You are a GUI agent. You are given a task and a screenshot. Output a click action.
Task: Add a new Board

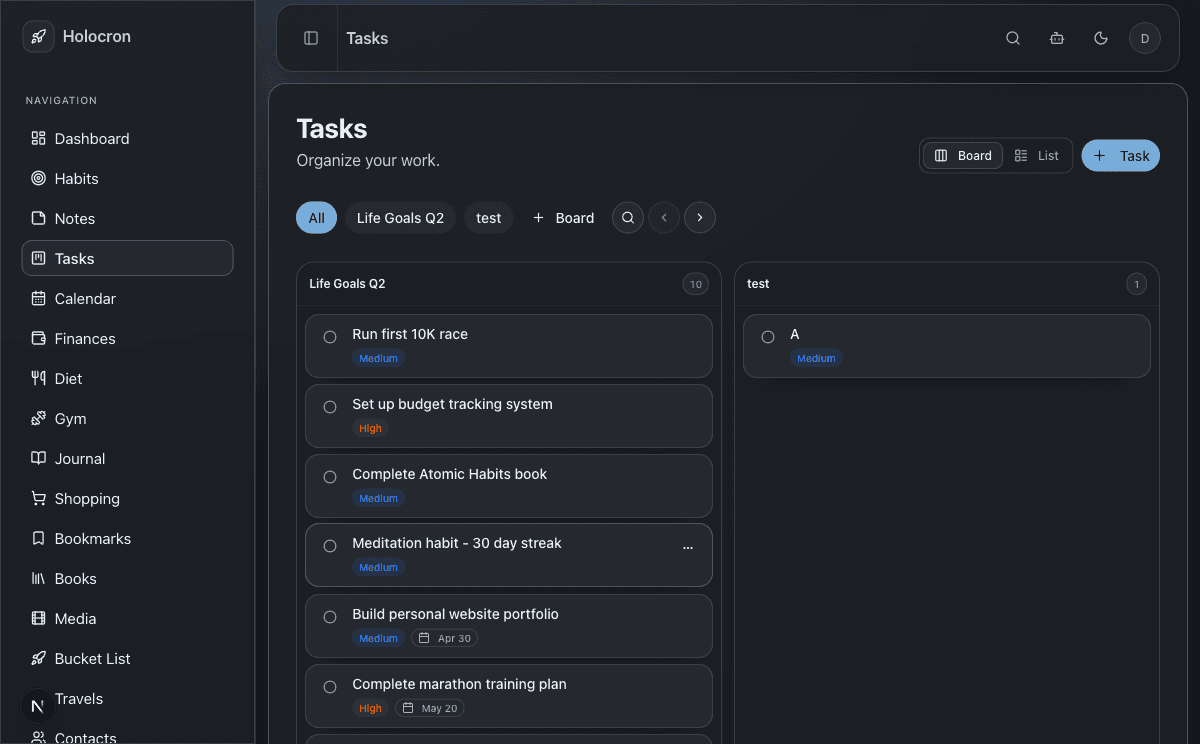pos(563,217)
